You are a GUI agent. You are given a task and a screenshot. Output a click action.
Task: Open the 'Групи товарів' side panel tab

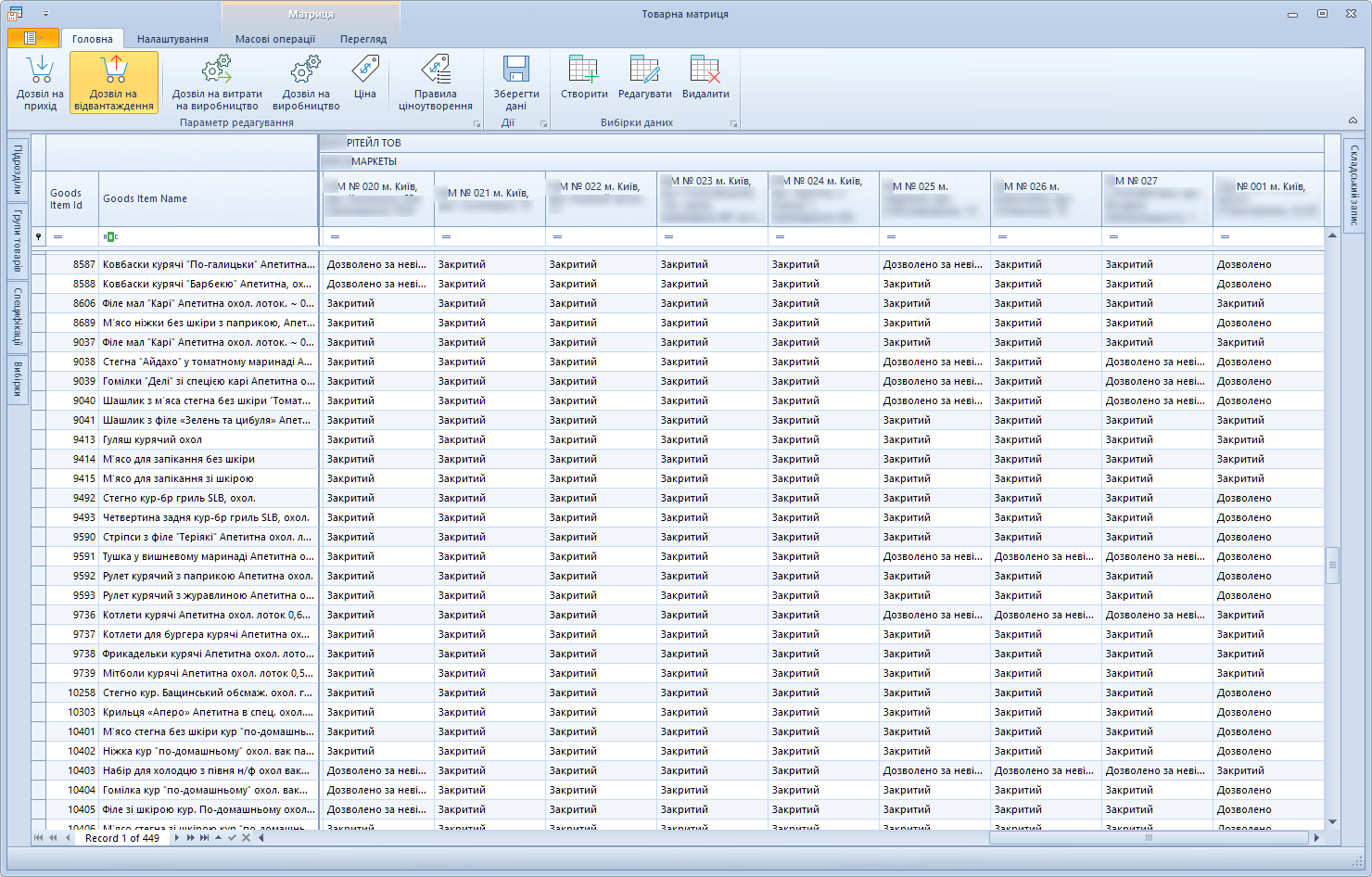(x=18, y=240)
